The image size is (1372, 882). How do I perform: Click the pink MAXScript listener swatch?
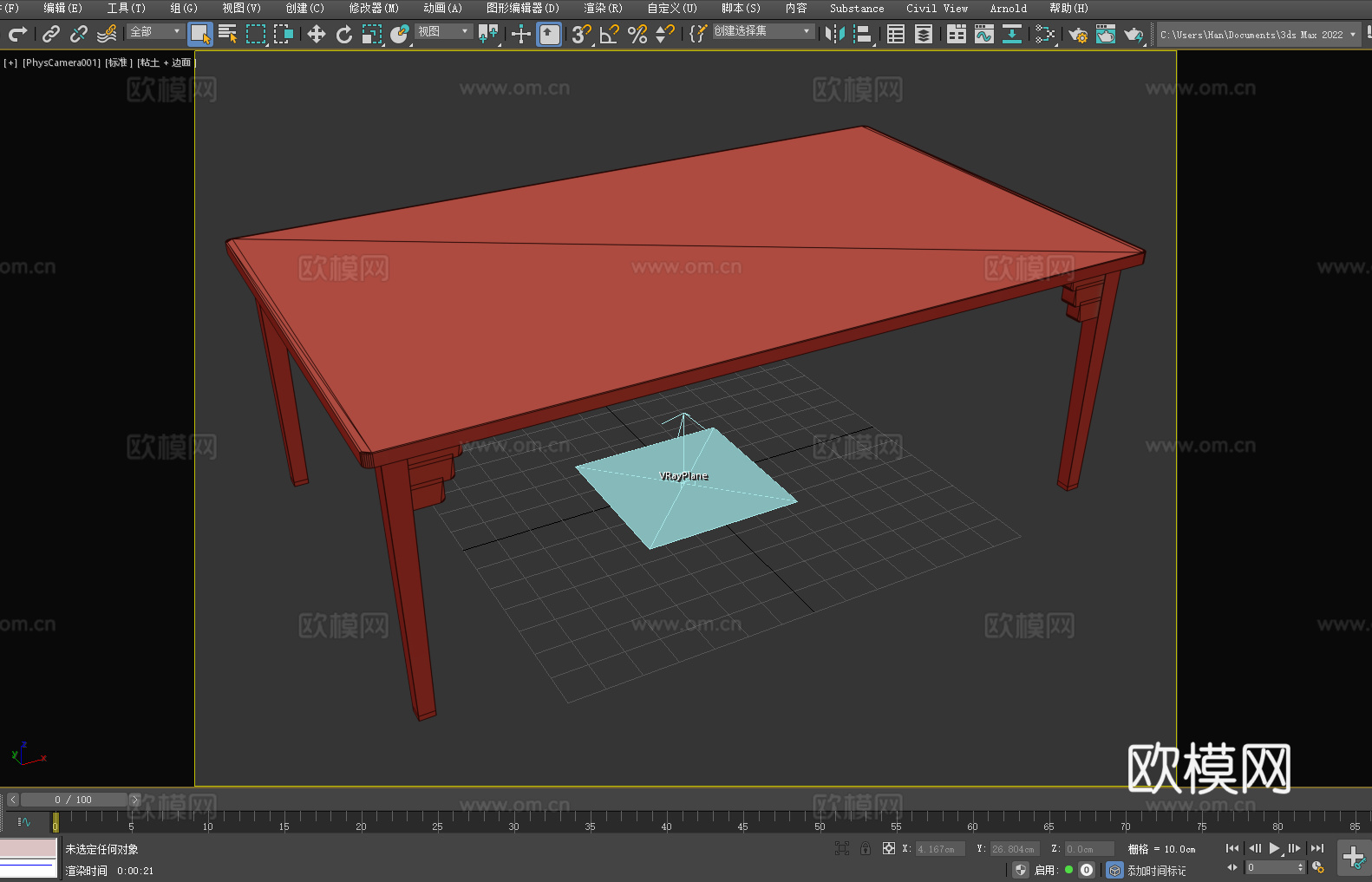pos(29,848)
